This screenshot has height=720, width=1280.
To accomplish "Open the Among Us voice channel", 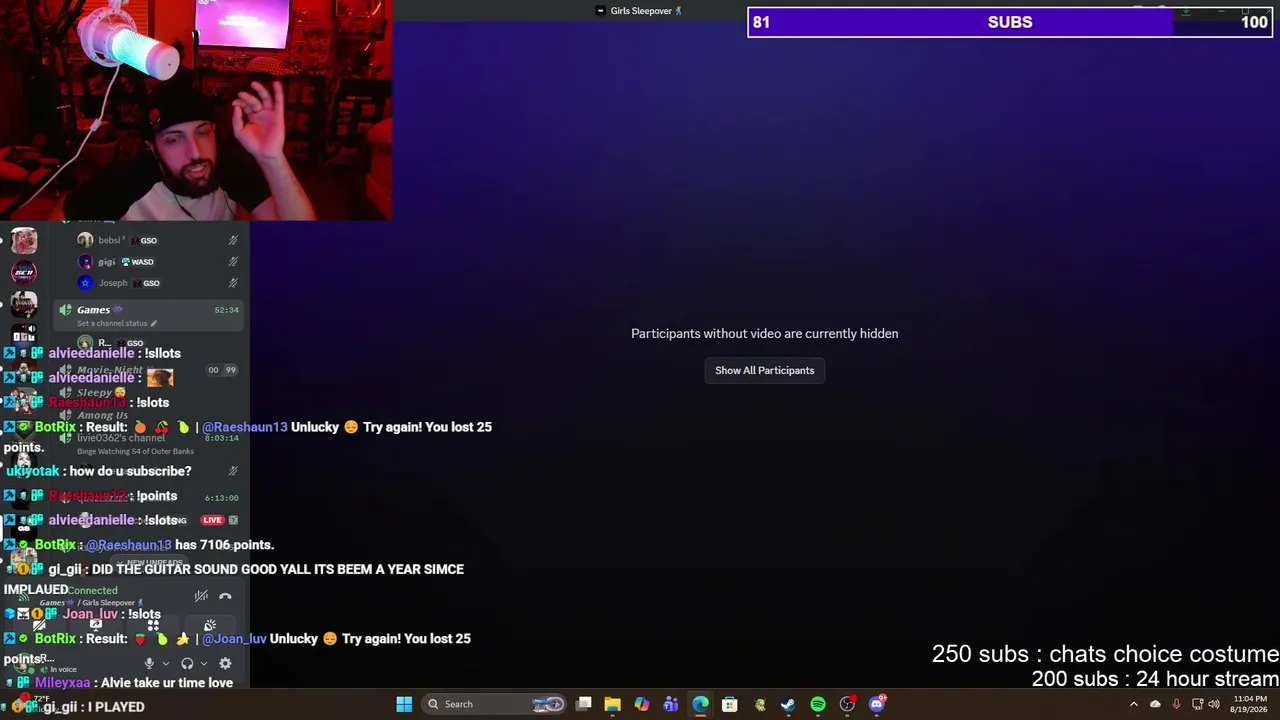I will click(102, 415).
